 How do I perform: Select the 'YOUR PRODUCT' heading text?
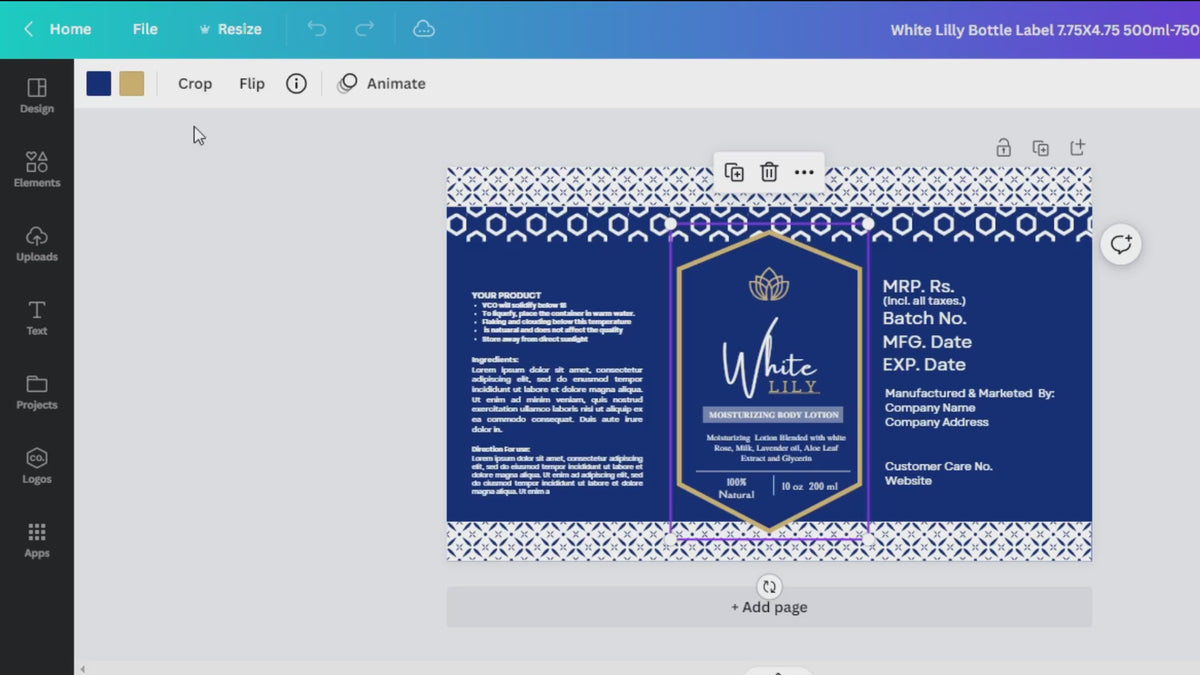[506, 295]
